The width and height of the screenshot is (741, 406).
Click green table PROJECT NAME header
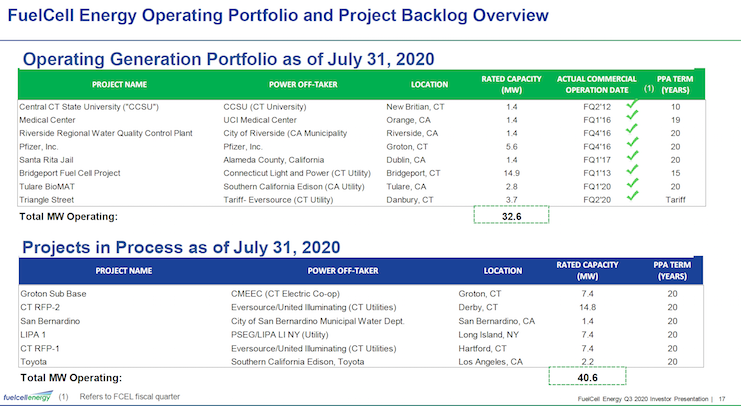click(119, 85)
